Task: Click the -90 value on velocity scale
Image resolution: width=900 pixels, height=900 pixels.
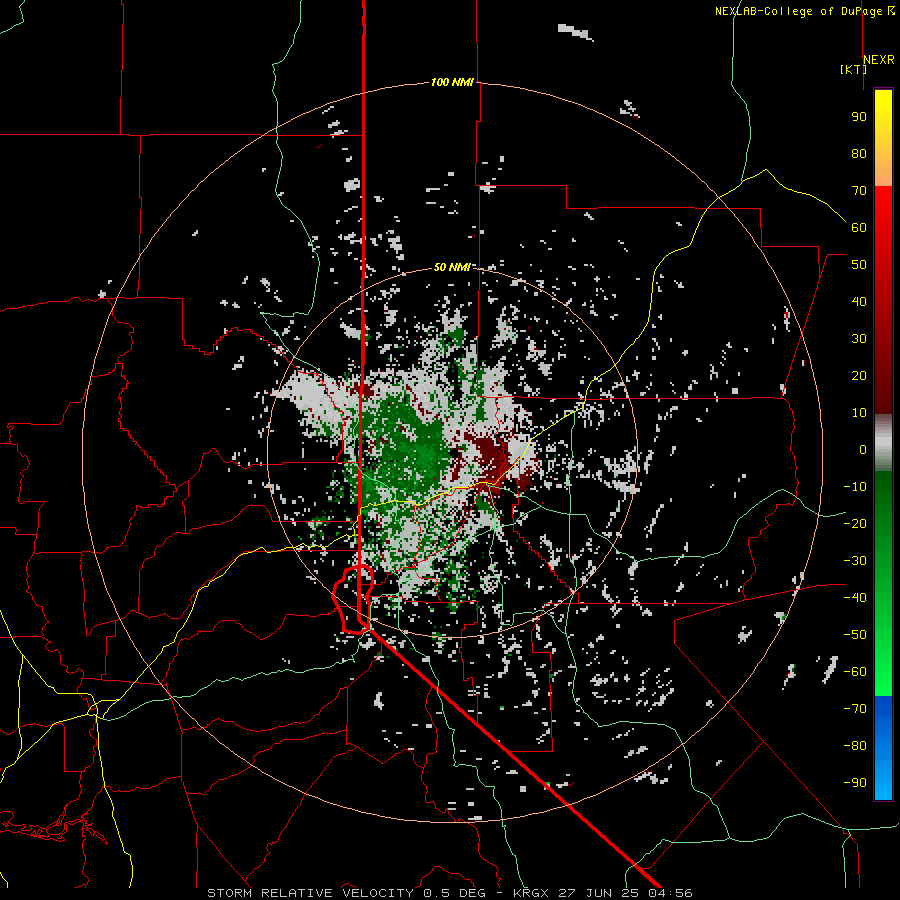Action: 855,783
